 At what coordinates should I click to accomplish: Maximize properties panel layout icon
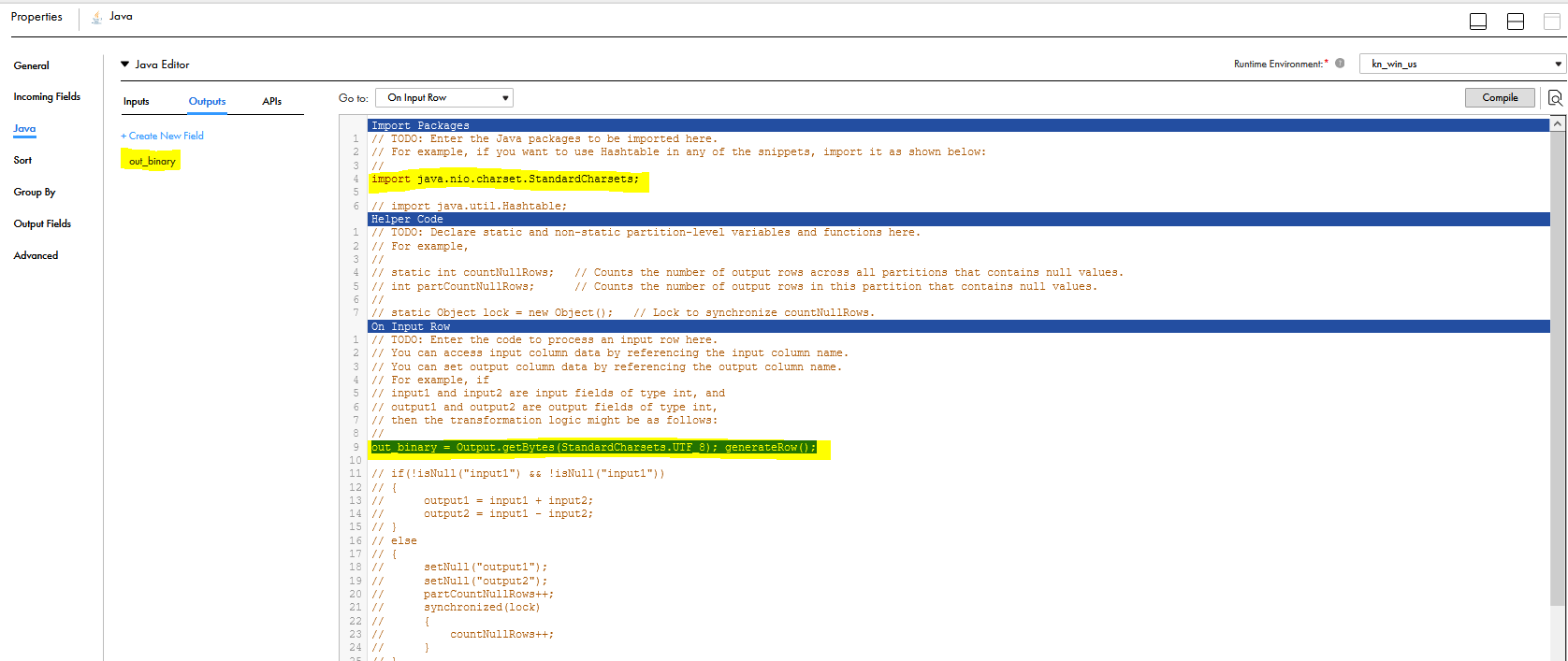tap(1552, 22)
